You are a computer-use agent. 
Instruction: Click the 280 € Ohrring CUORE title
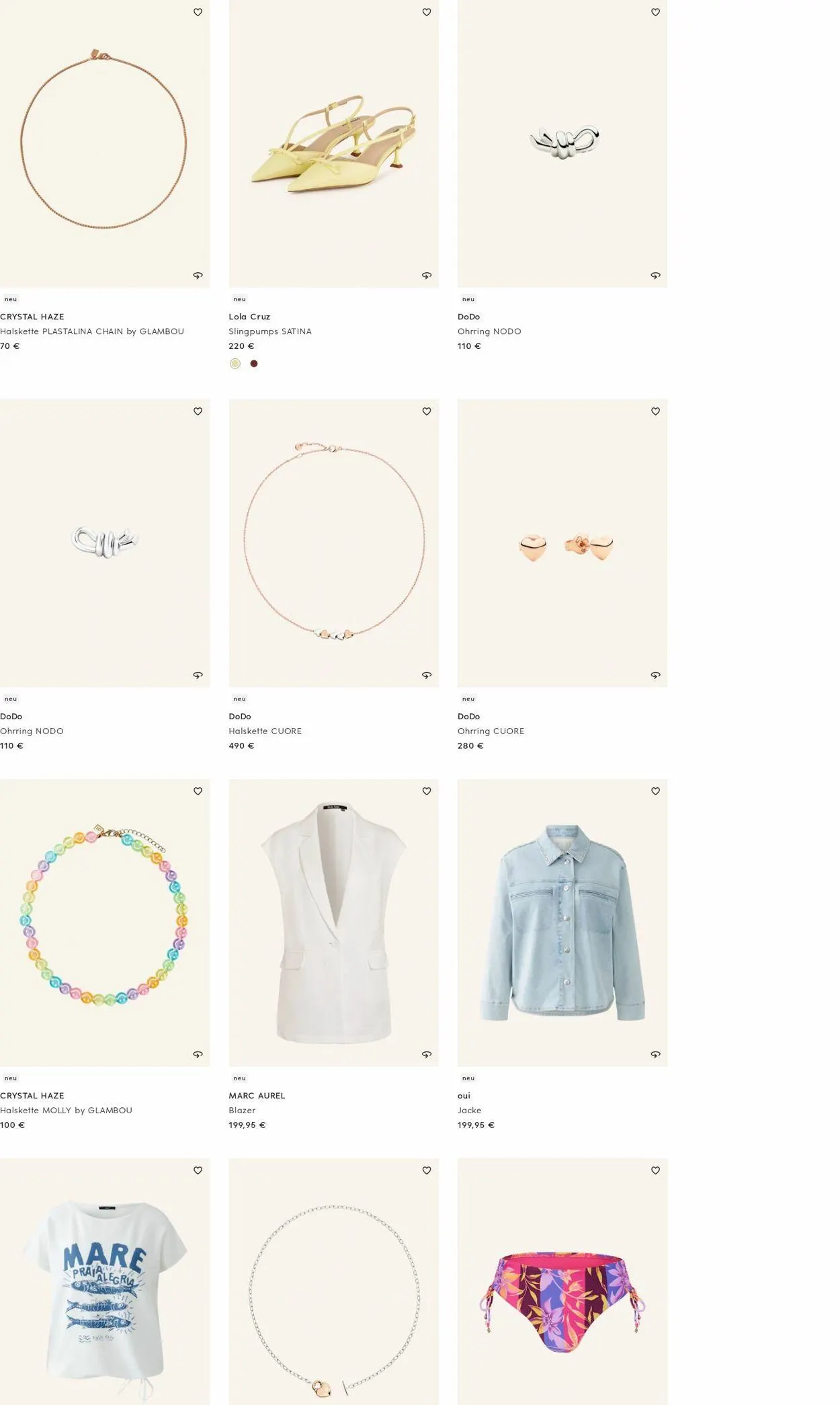pos(491,731)
